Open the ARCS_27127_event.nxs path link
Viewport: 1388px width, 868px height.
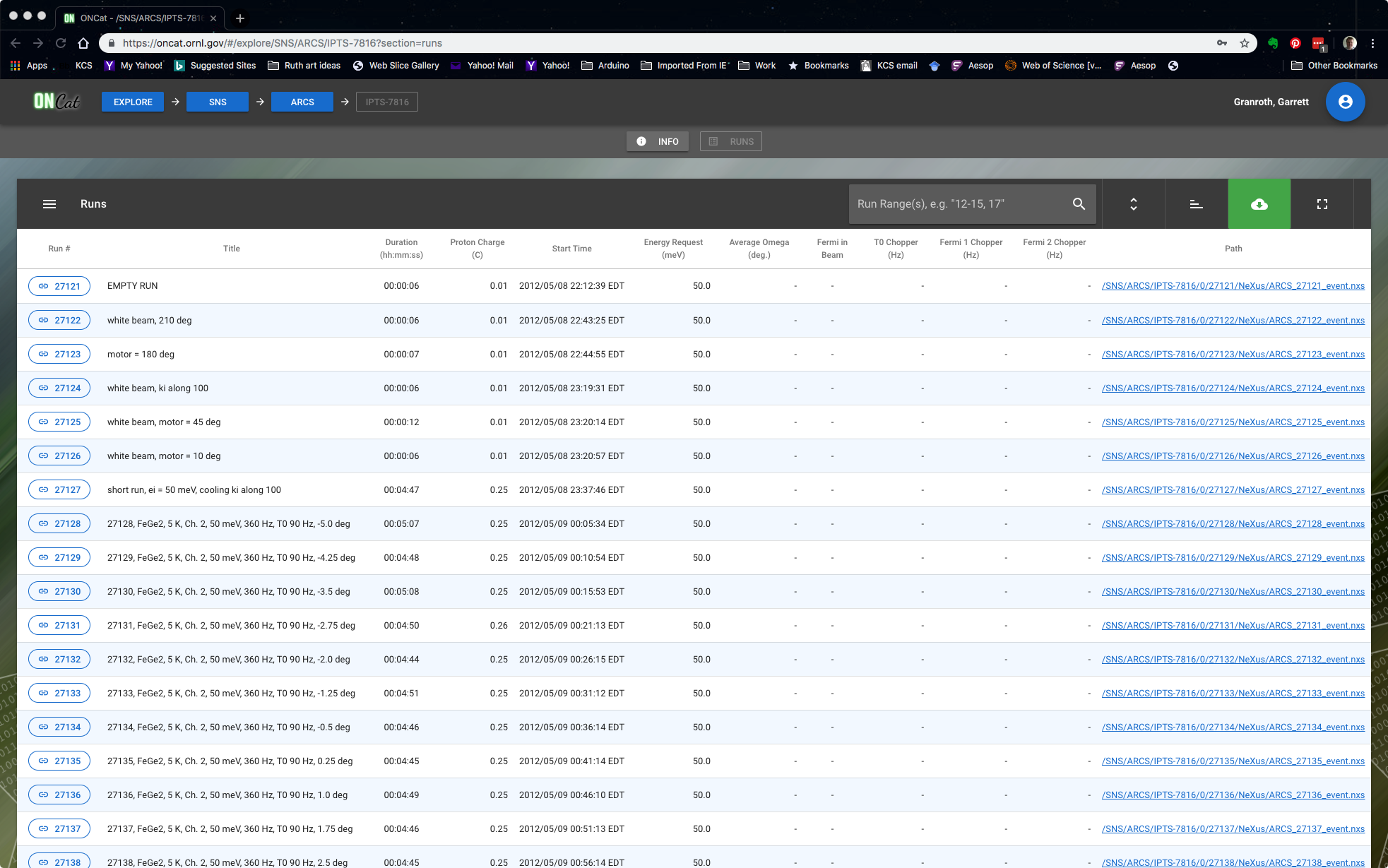pos(1233,490)
